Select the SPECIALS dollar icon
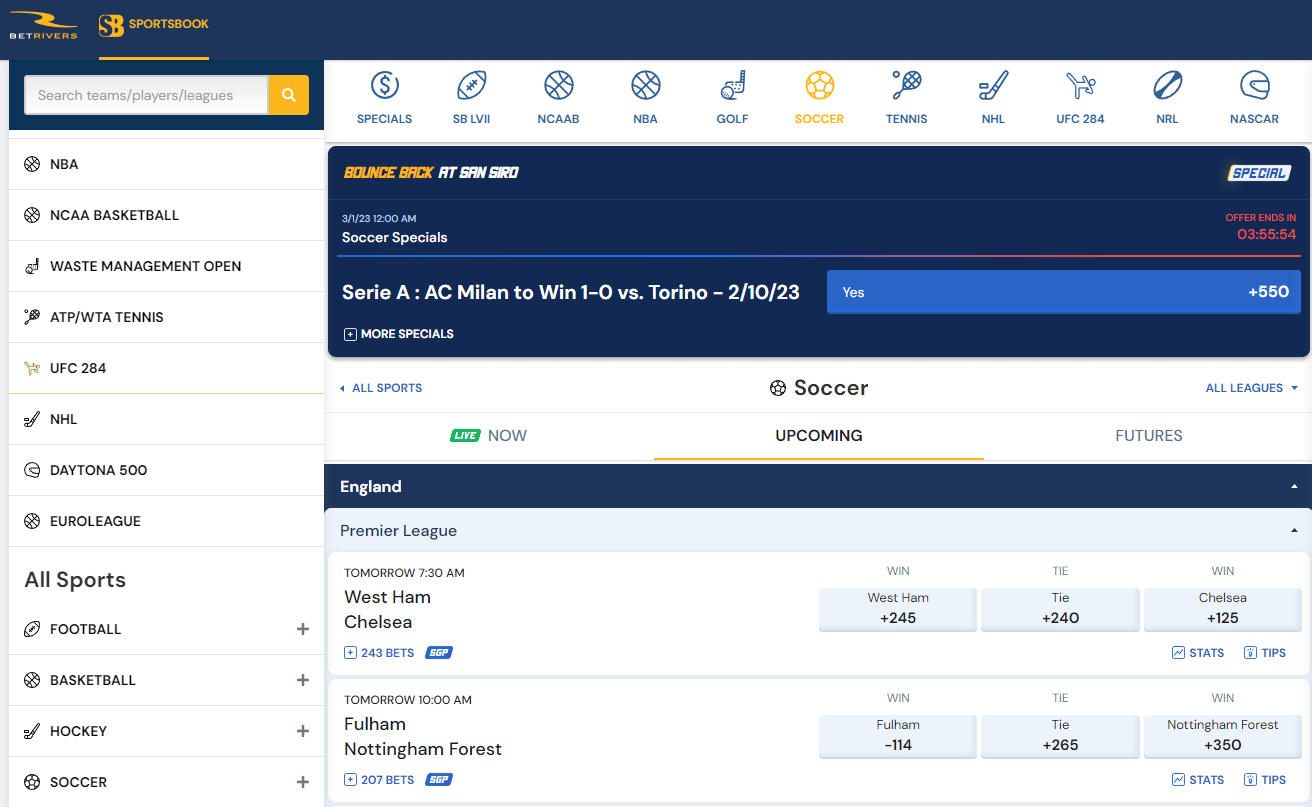Screen dimensions: 1312x807 (384, 97)
